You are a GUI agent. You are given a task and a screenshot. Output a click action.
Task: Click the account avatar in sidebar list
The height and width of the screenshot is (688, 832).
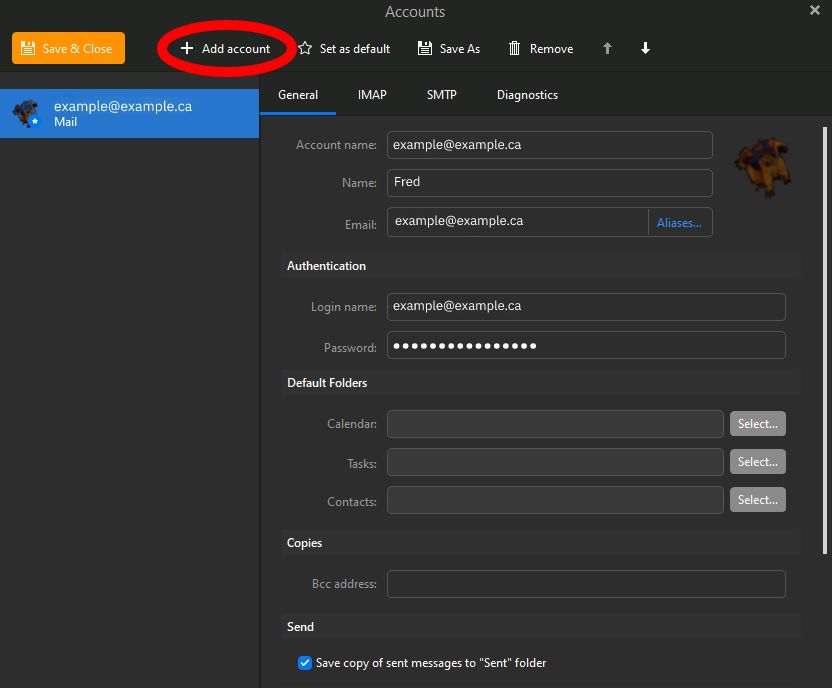[x=27, y=114]
